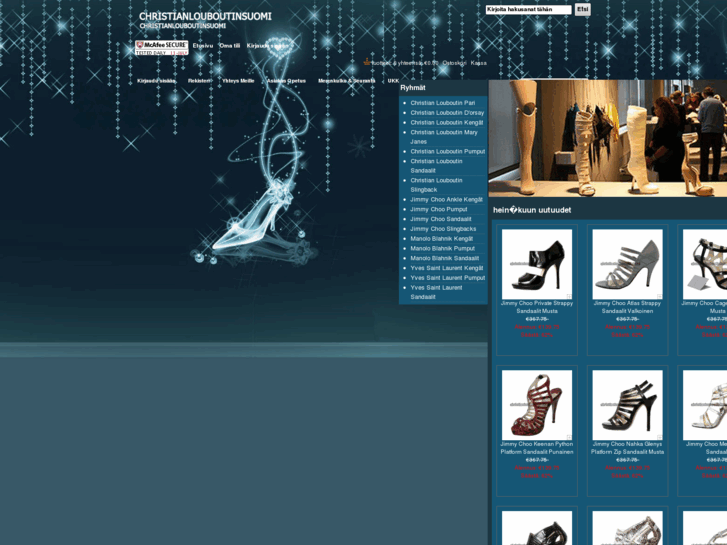Click Jimmy Choo Nahka Glenys Platform Zip title
This screenshot has width=727, height=545.
pos(627,448)
